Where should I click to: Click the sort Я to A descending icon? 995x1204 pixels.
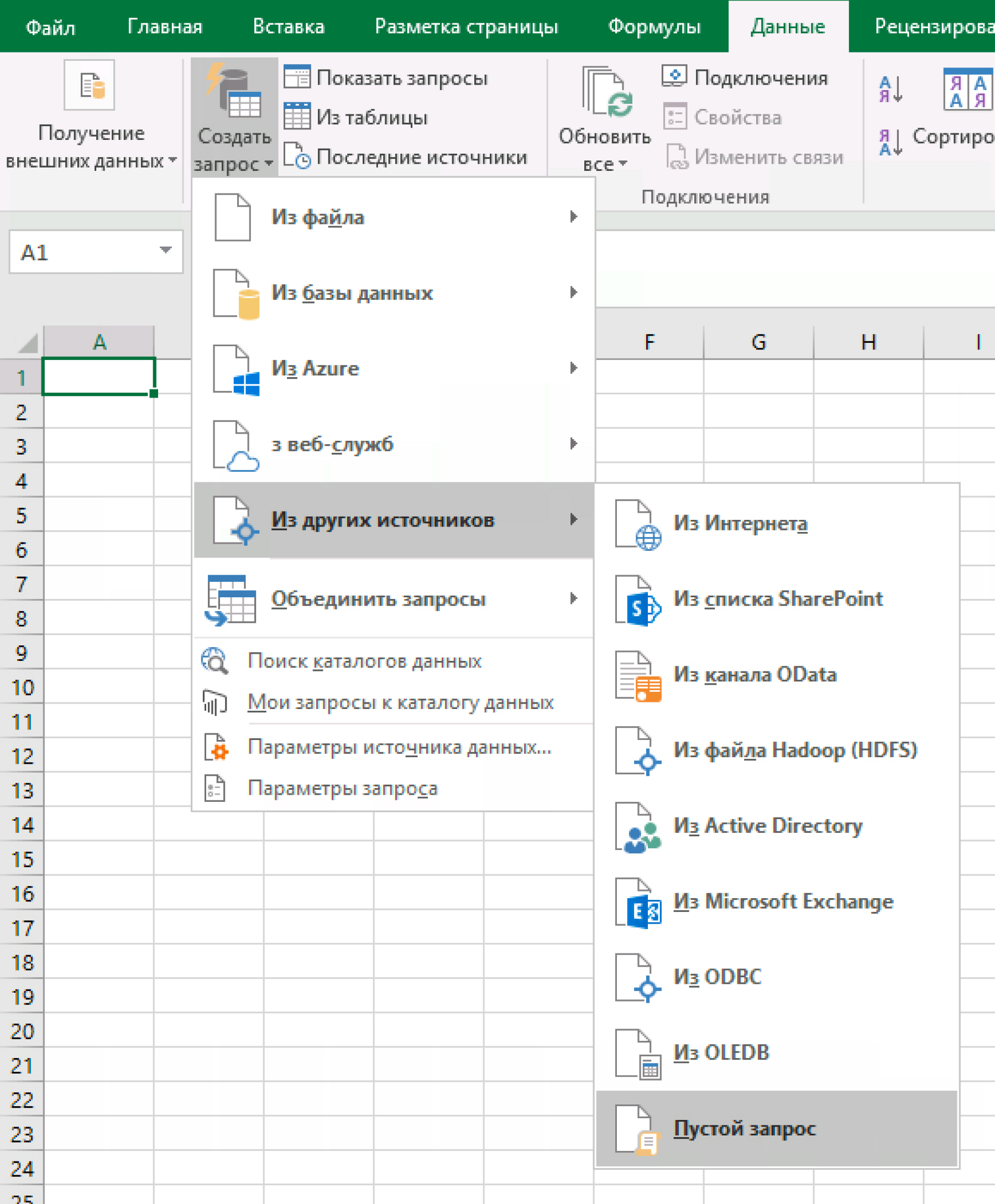coord(891,142)
